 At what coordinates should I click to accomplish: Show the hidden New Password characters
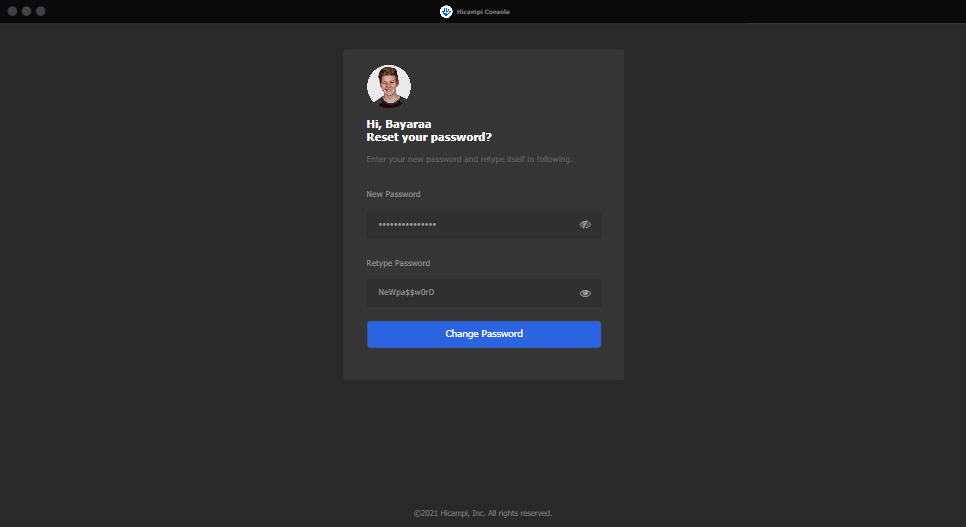click(x=585, y=225)
